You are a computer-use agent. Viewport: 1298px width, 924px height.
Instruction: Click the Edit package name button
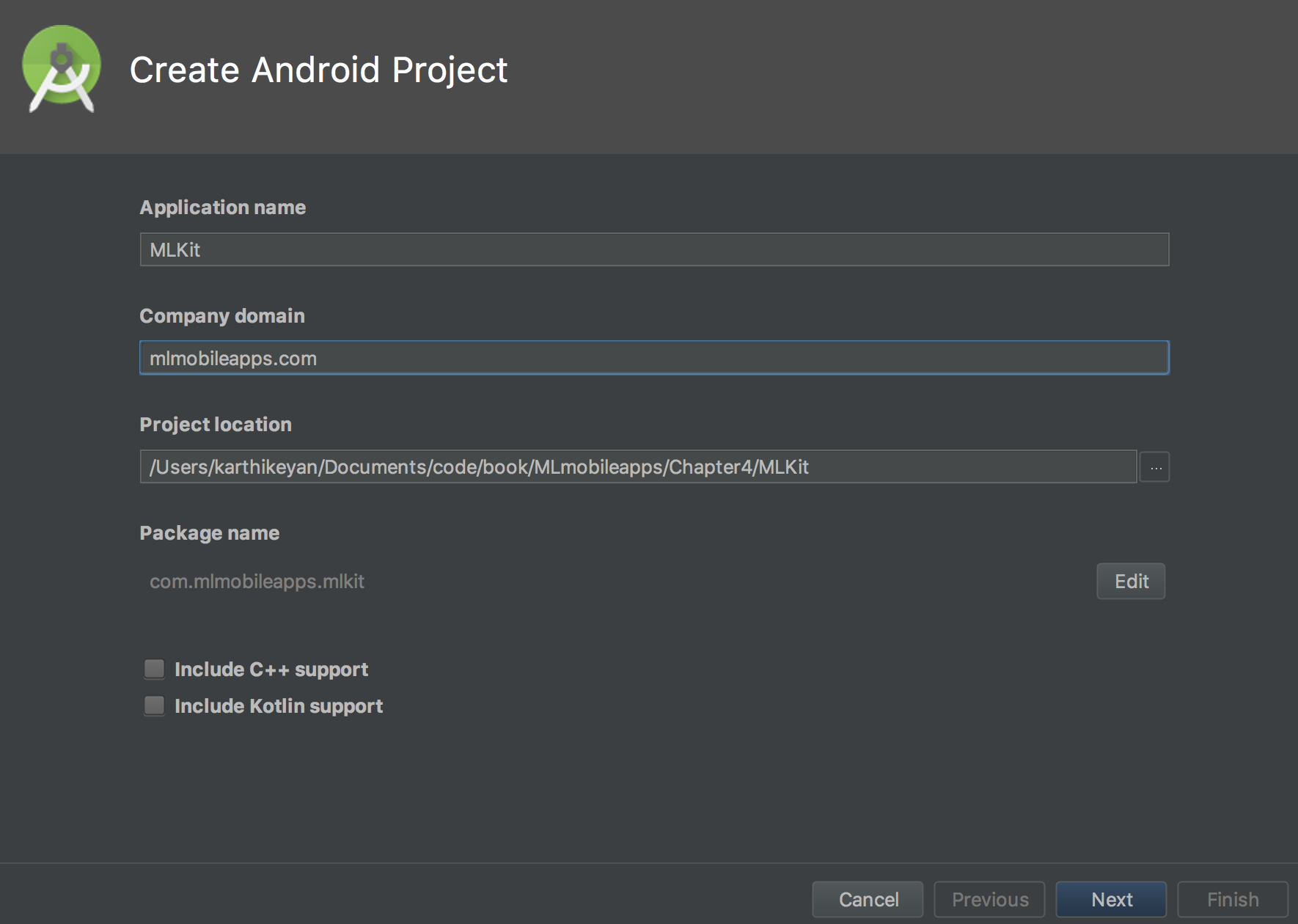click(1131, 582)
